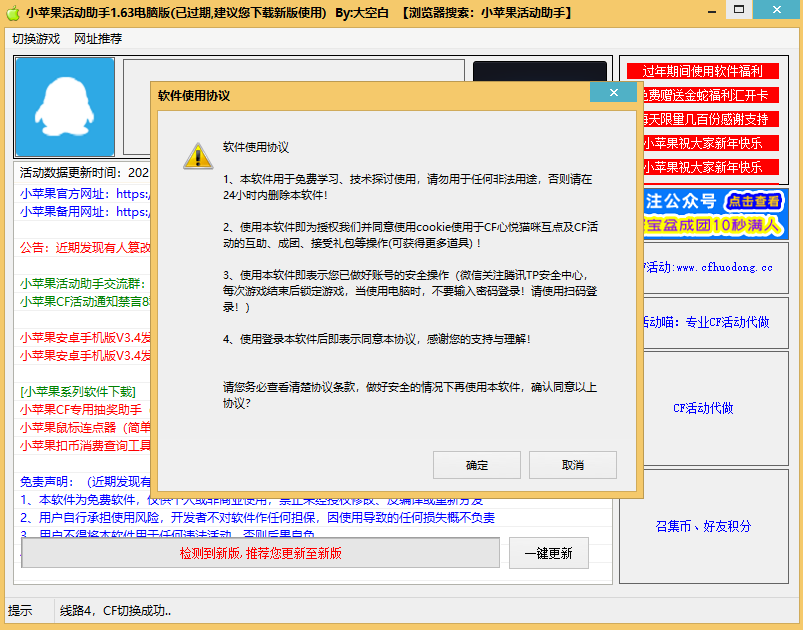Click the 取消 button in the agreement dialog
Viewport: 803px width, 630px height.
coord(573,465)
